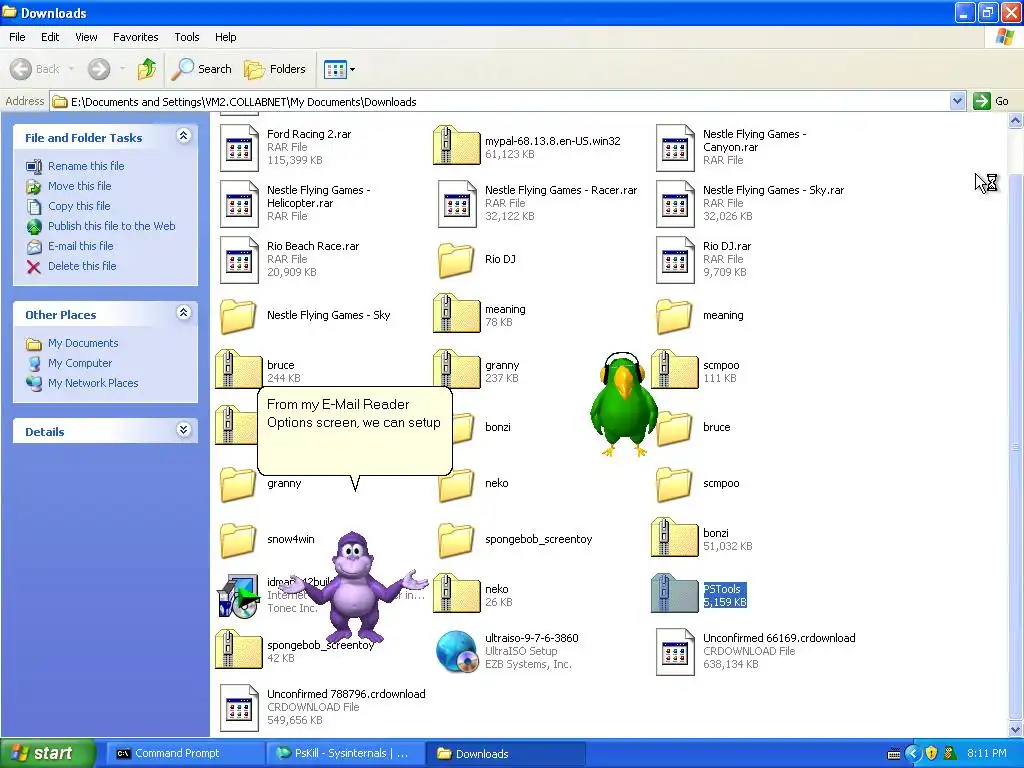Select the meaning 78 KB zip icon

tap(456, 313)
